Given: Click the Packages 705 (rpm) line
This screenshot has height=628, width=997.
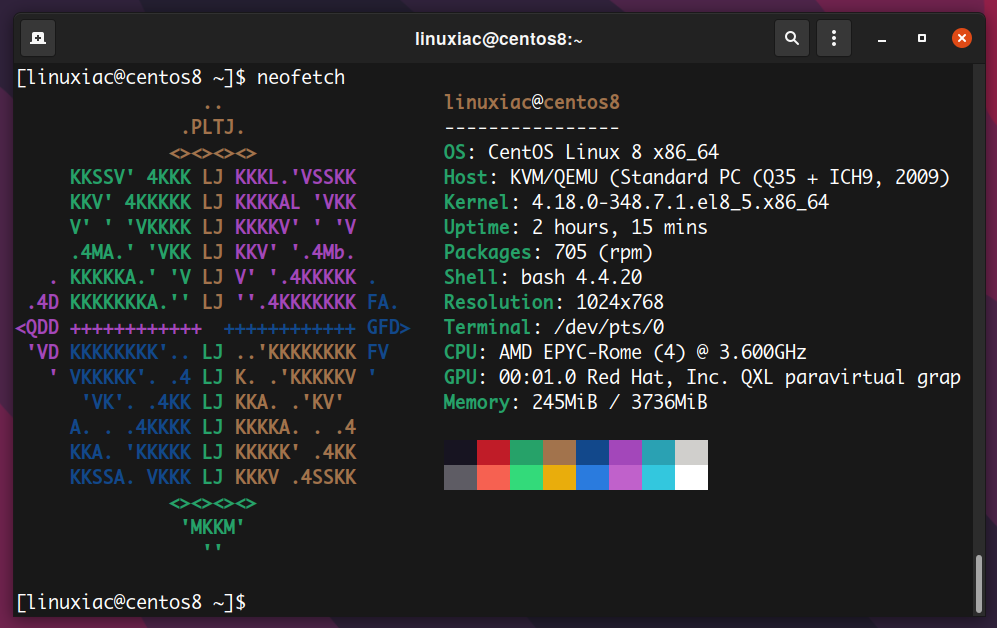Looking at the screenshot, I should click(548, 252).
